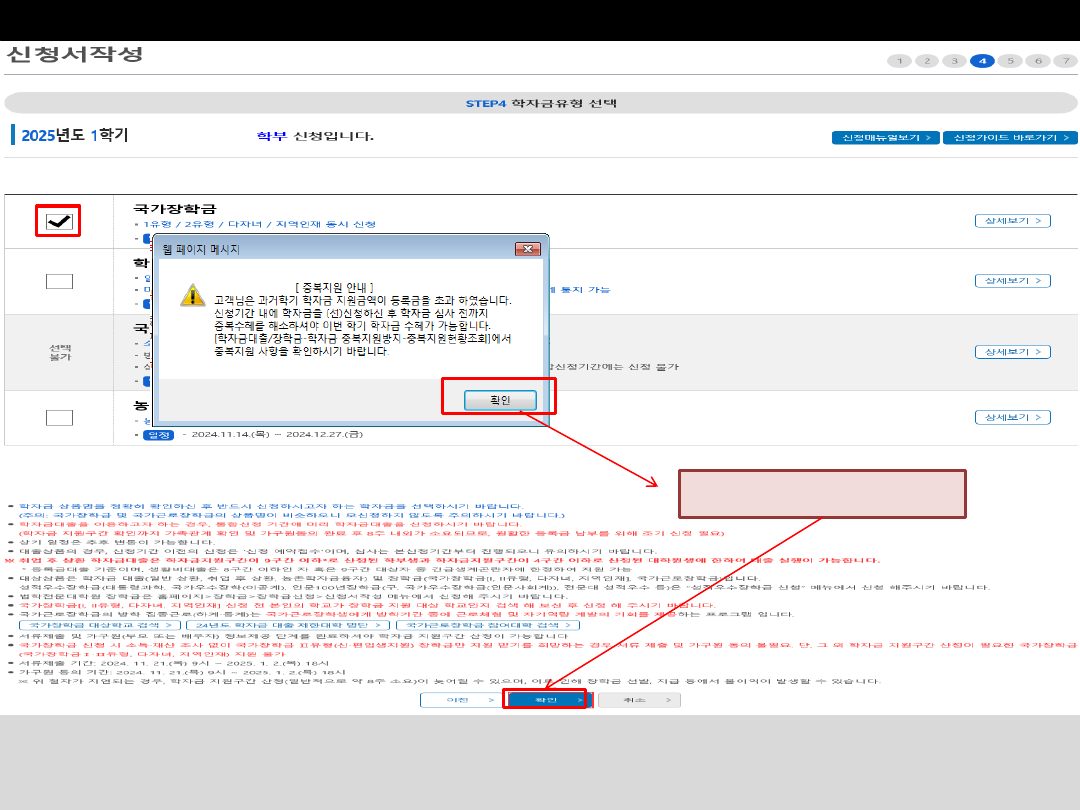Uncheck the 국가장학금 checkbox
Image resolution: width=1080 pixels, height=810 pixels.
(59, 222)
